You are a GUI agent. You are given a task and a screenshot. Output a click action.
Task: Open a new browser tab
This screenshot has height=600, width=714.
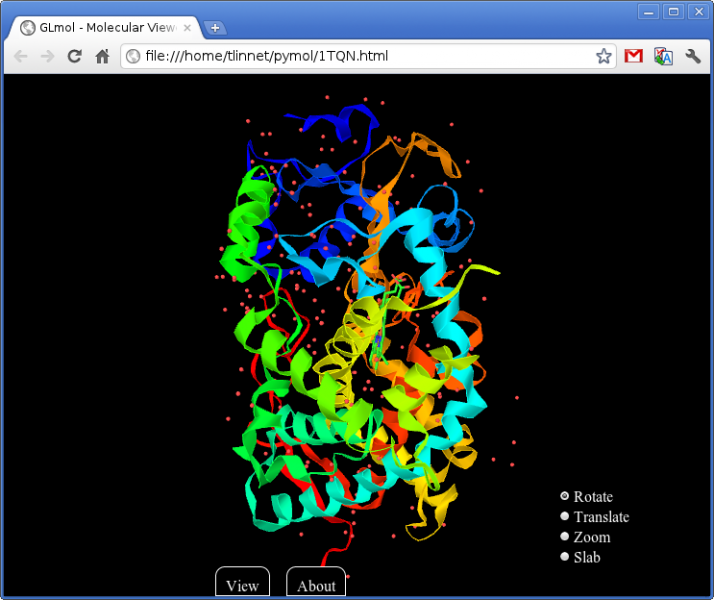tap(215, 27)
